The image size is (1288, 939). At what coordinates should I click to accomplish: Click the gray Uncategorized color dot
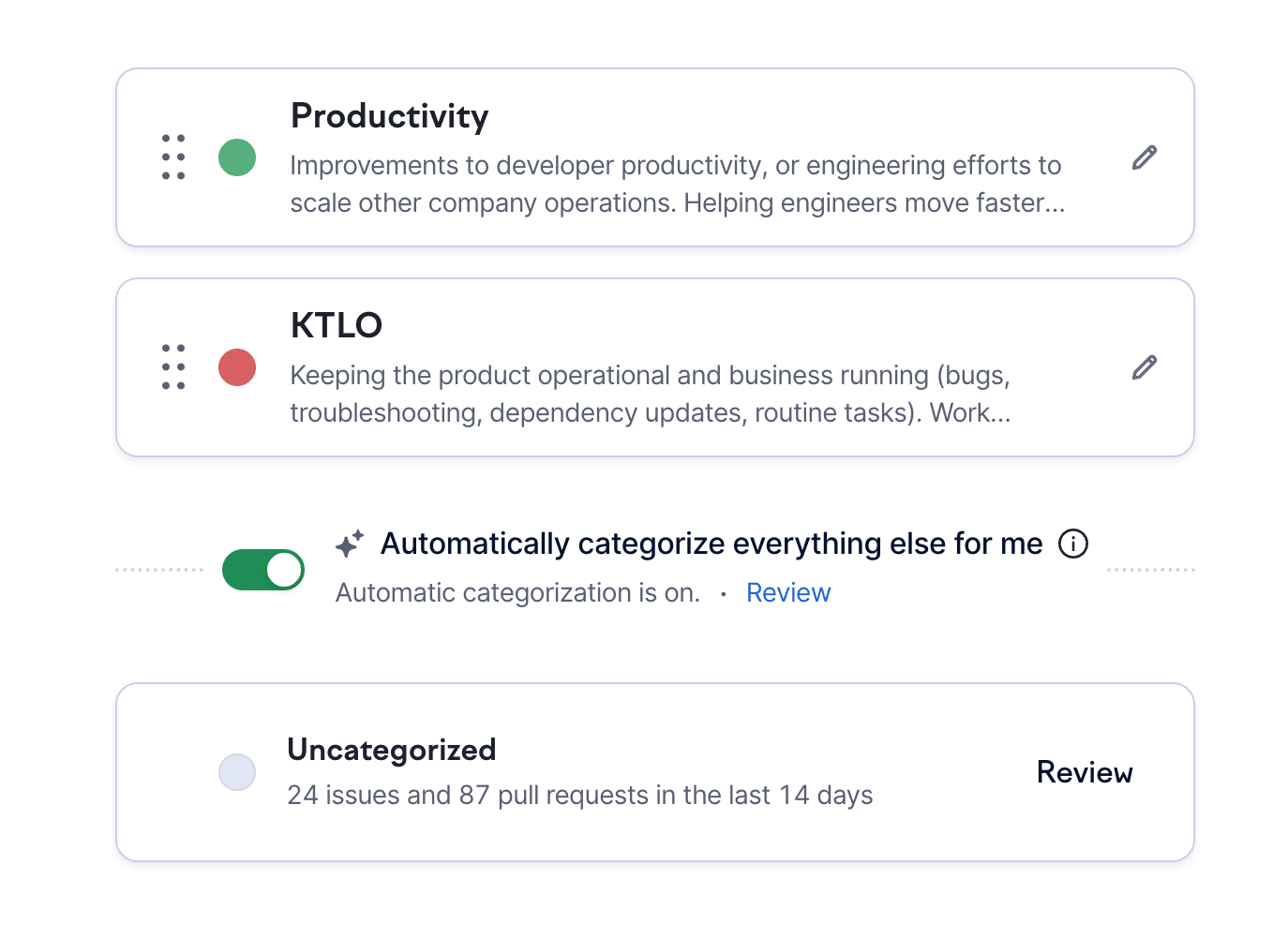tap(237, 772)
